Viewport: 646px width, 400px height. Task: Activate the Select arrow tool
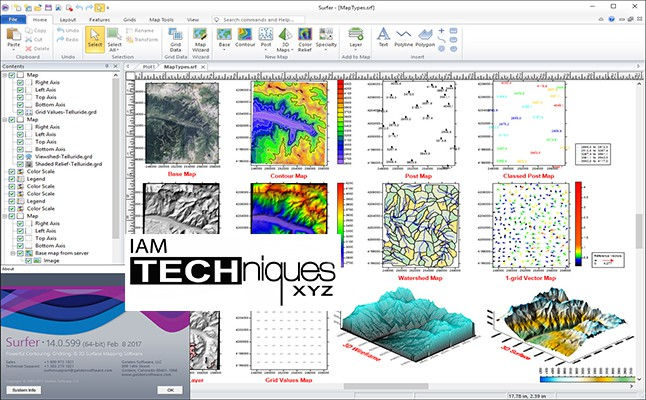(95, 39)
